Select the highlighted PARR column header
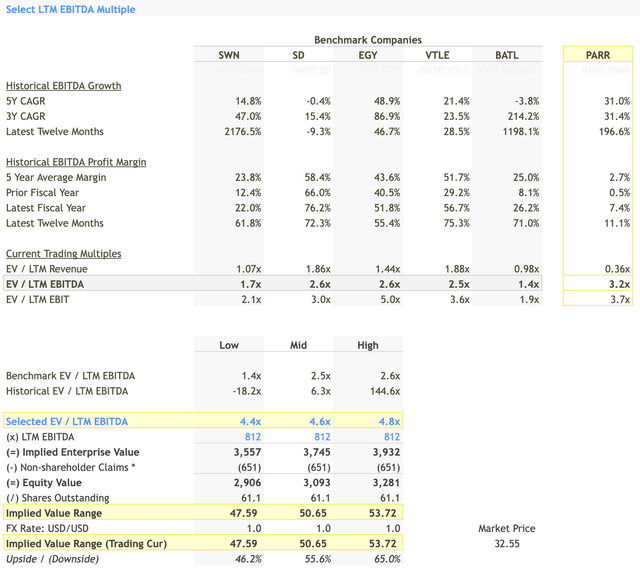Viewport: 640px width, 577px height. click(x=597, y=55)
